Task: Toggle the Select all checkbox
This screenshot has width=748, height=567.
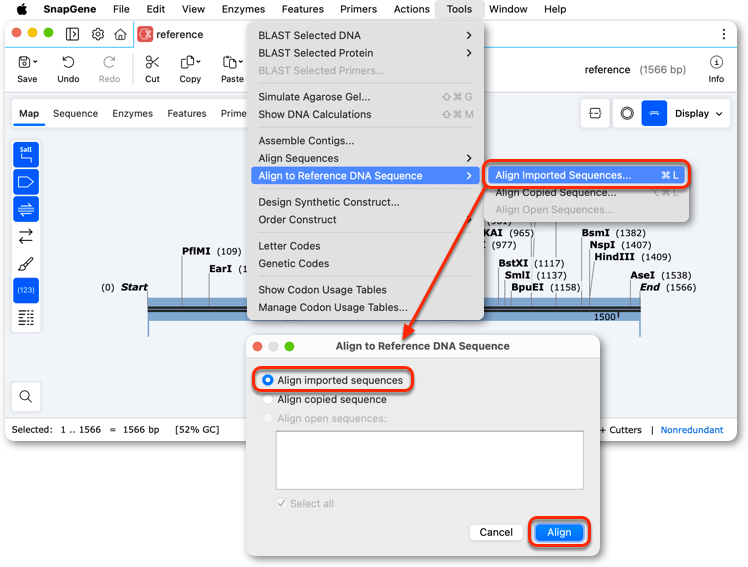Action: click(x=281, y=504)
